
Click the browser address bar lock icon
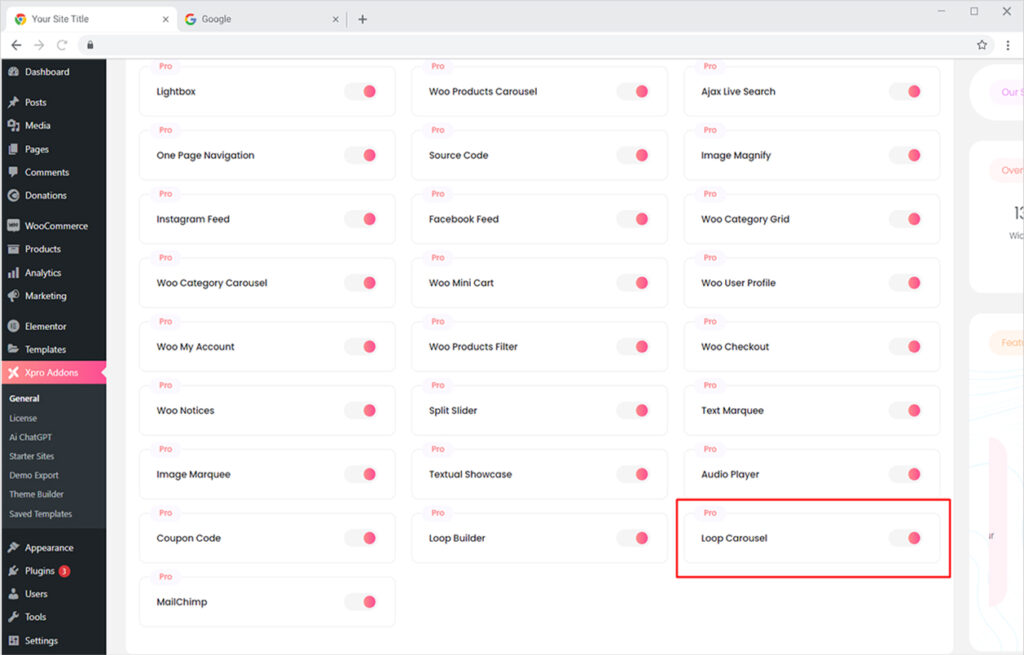tap(90, 44)
